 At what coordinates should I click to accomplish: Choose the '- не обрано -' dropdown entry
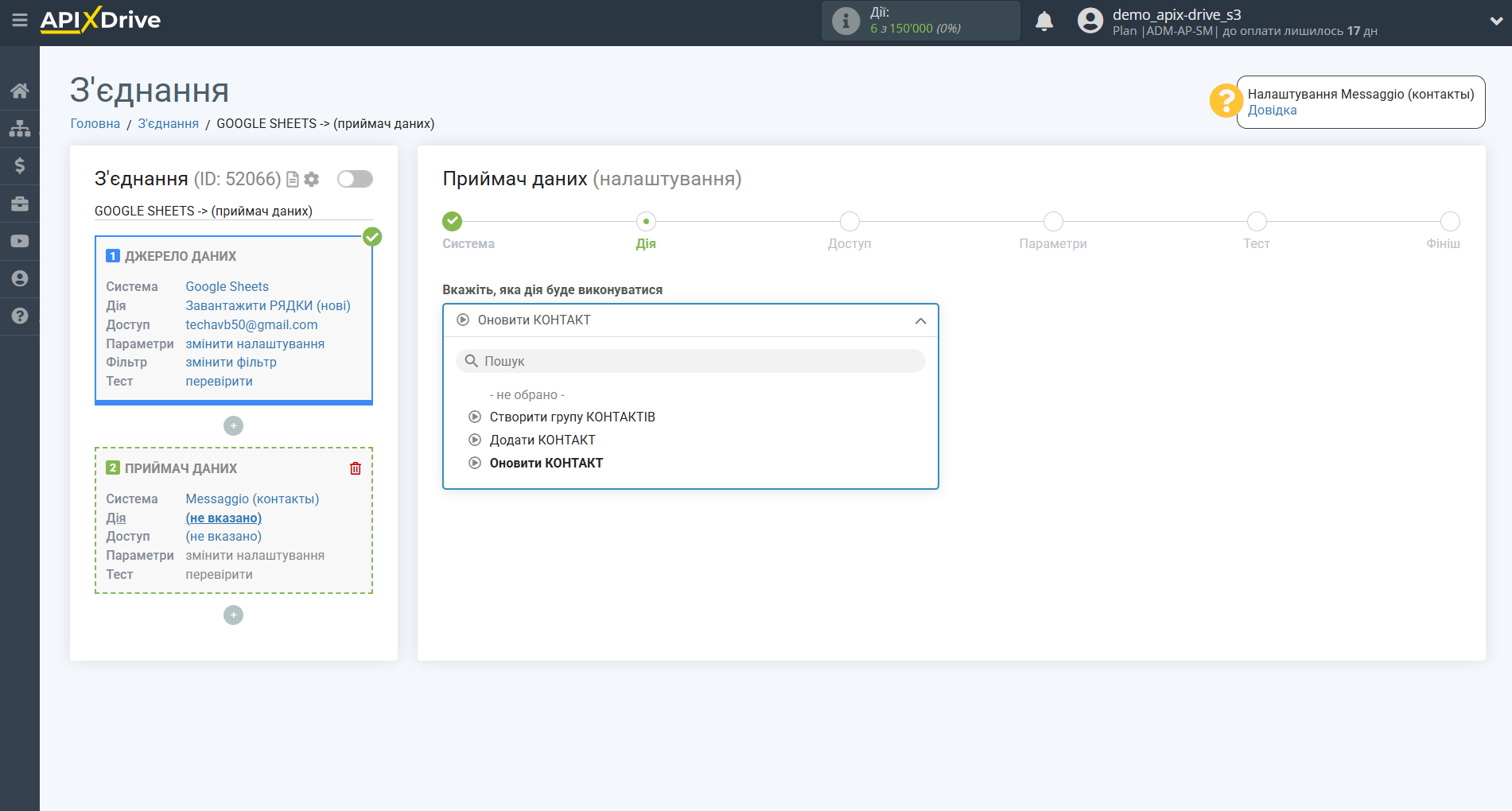pyautogui.click(x=527, y=395)
